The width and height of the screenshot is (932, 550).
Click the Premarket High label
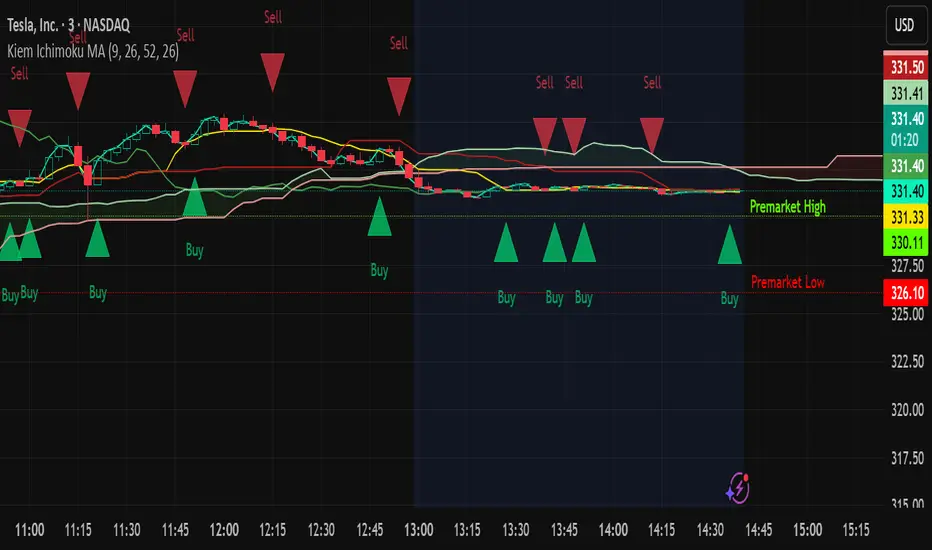(788, 206)
